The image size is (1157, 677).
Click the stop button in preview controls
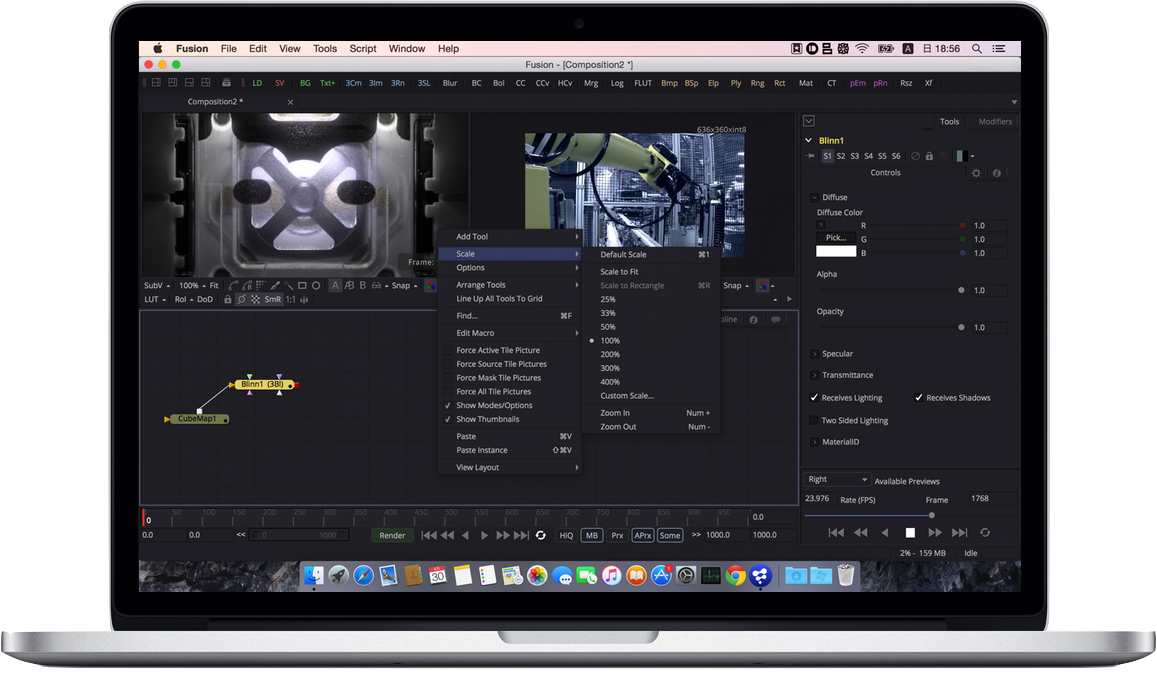point(910,532)
